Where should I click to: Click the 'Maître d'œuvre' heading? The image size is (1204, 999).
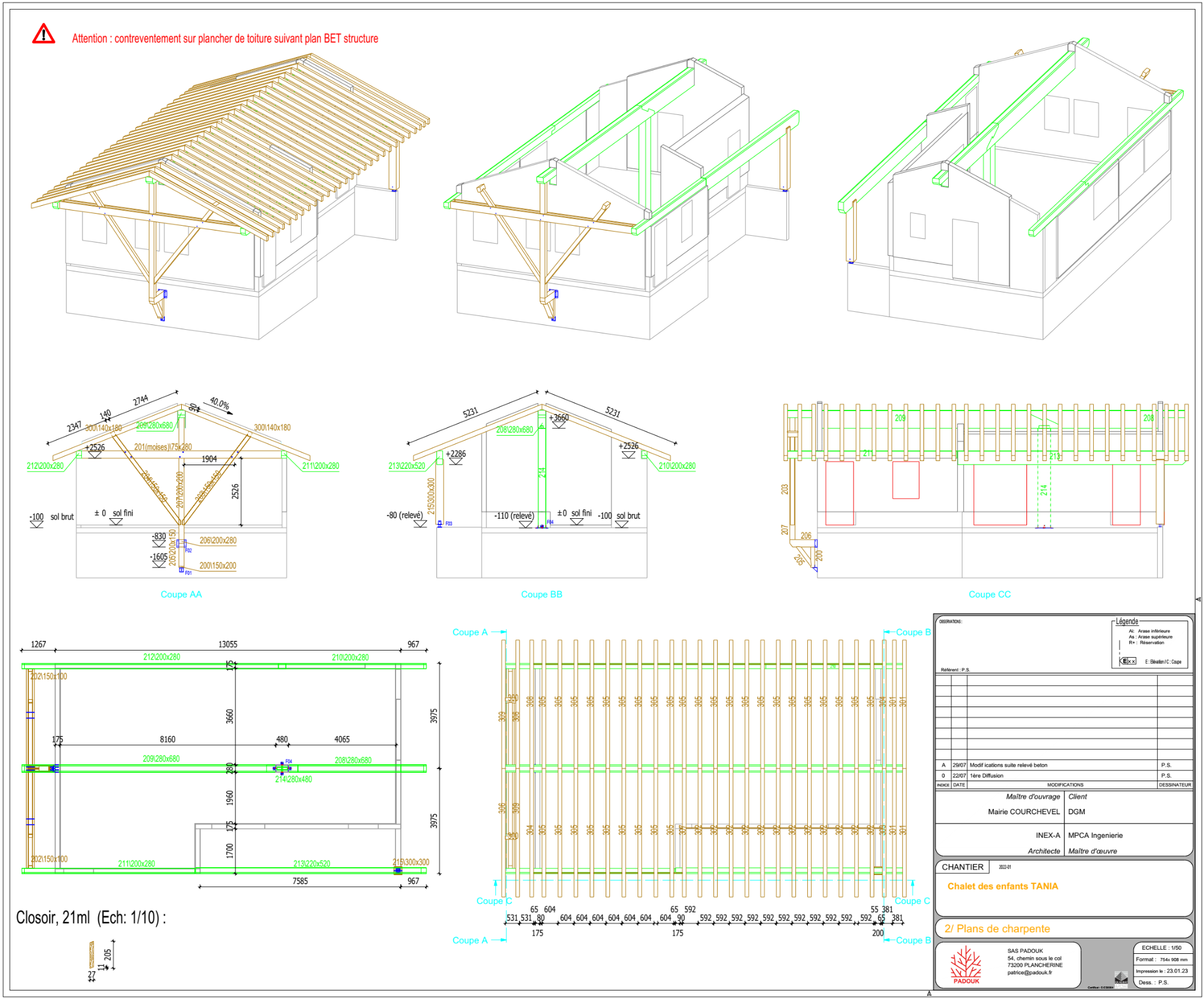coord(1093,851)
